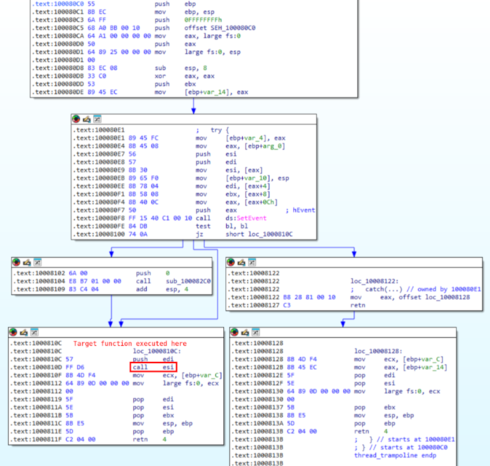Click the color icon on the catch(...) node
Viewport: 490px width, 466px height.
(231, 262)
